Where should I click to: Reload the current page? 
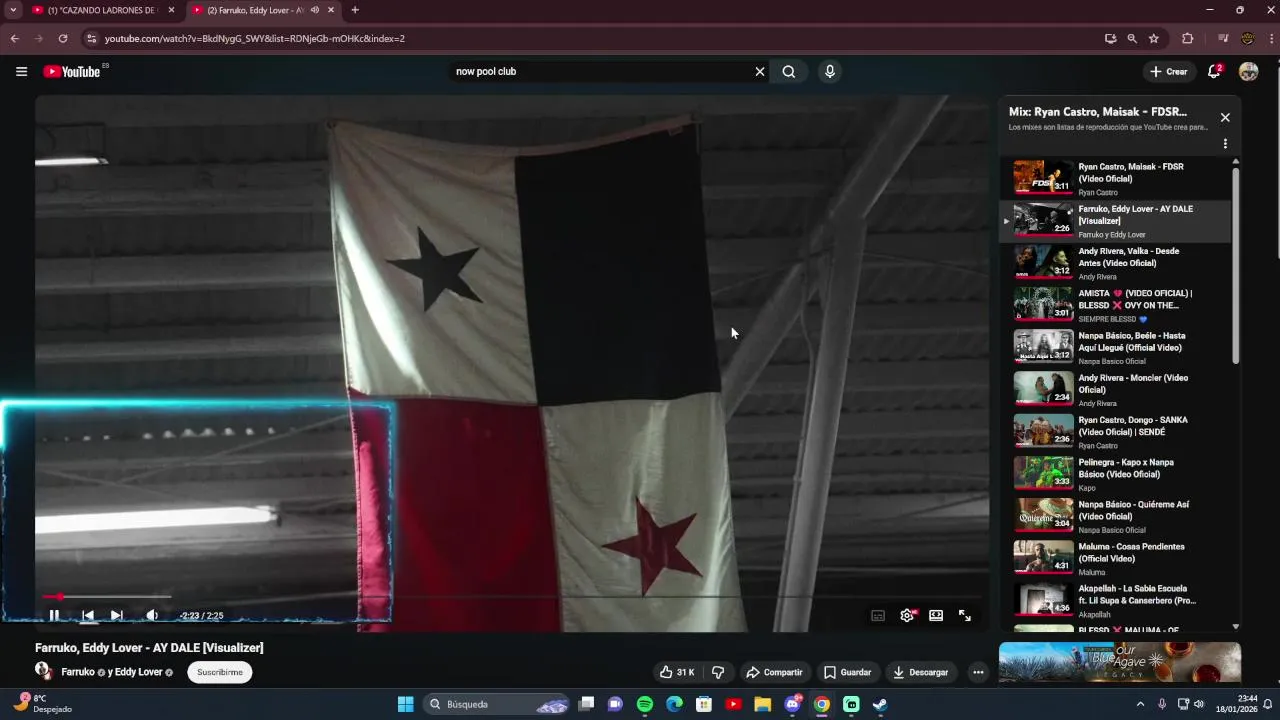[62, 38]
